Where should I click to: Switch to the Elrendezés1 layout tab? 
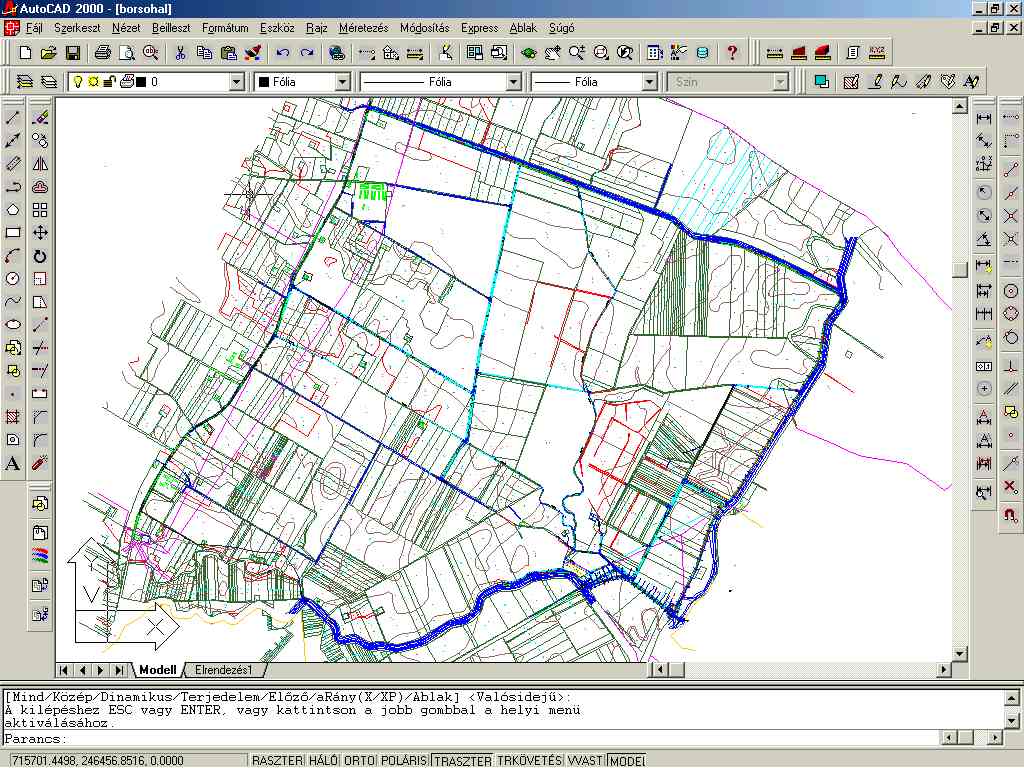tap(224, 670)
